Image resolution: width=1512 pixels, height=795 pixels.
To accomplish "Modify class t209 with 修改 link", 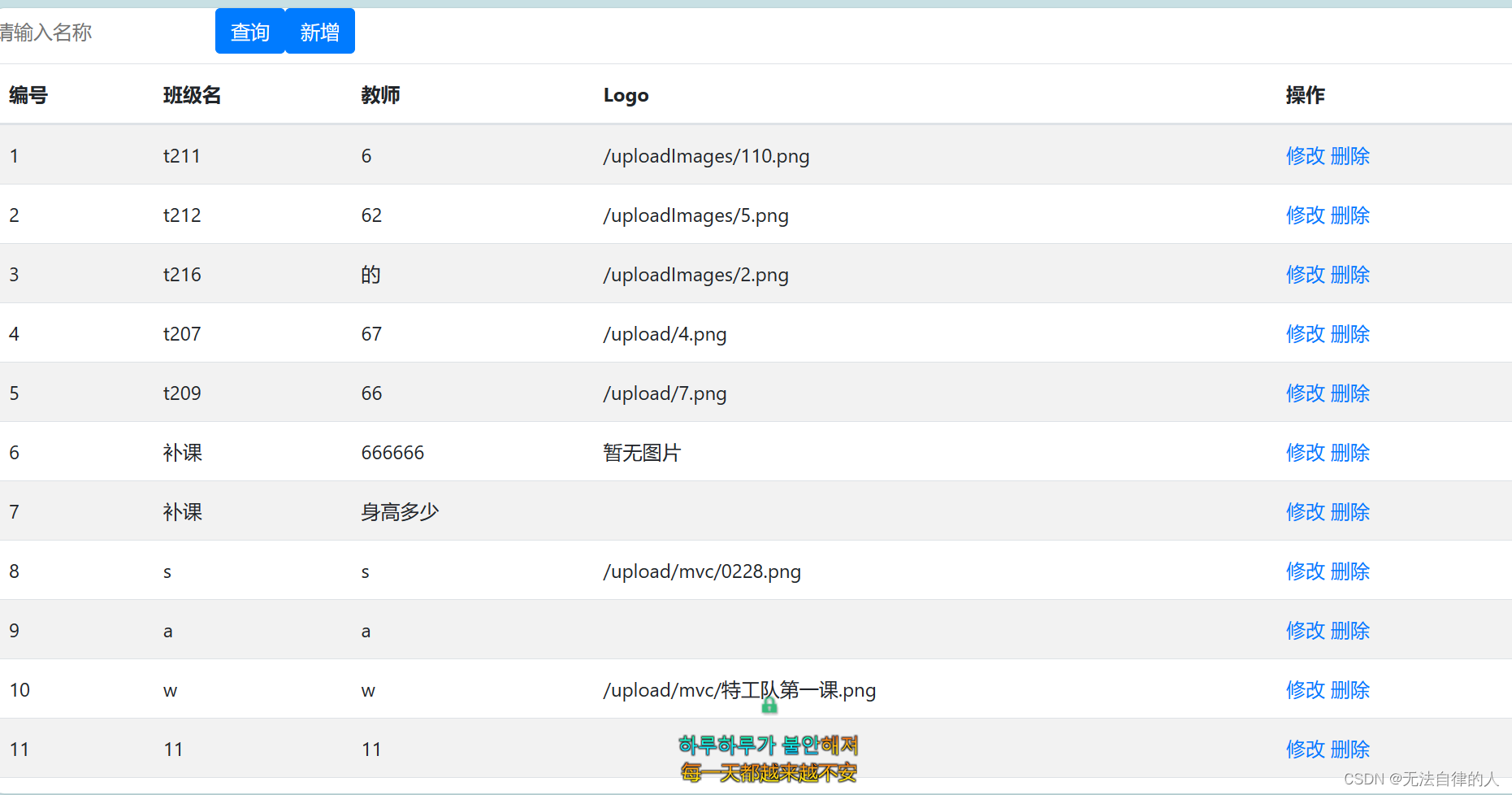I will [x=1306, y=393].
